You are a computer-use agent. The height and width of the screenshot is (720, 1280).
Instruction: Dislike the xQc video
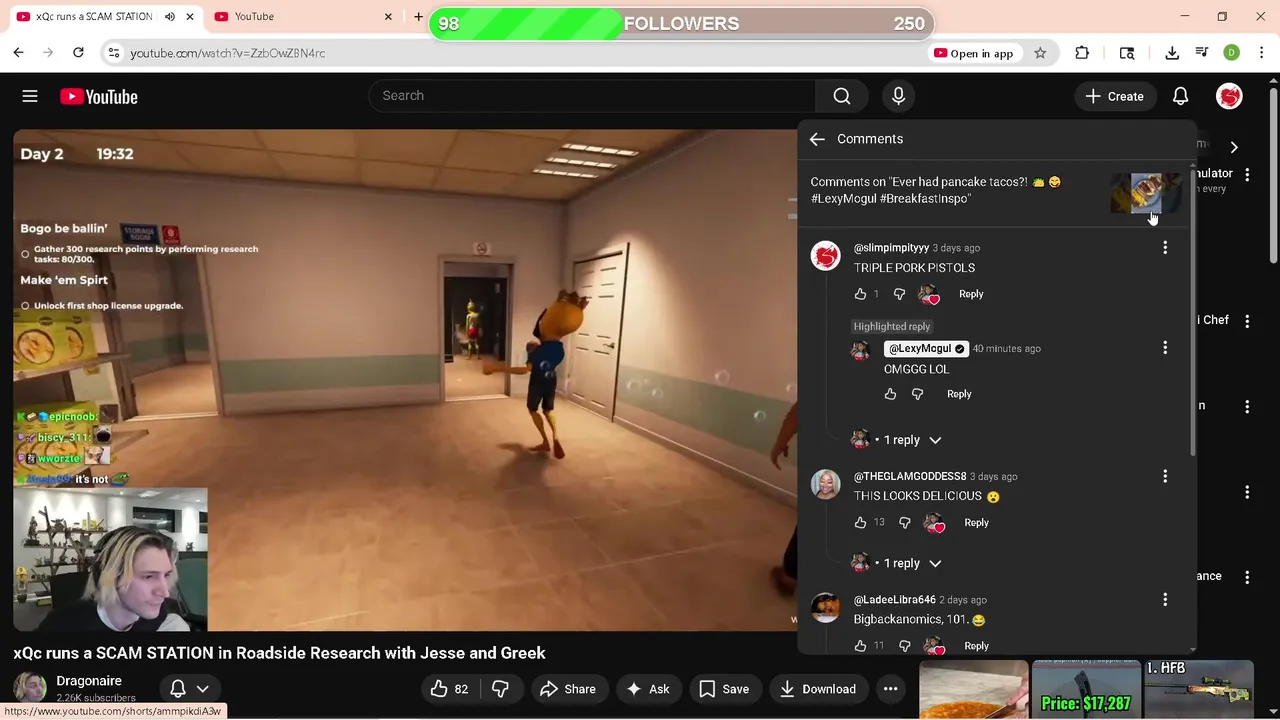pos(500,689)
